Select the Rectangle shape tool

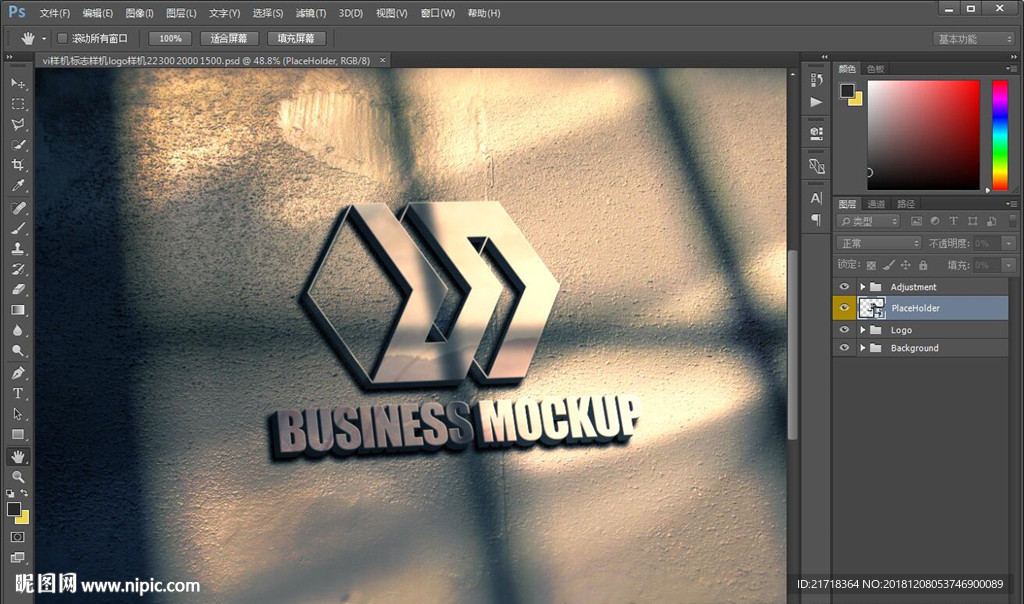(18, 434)
